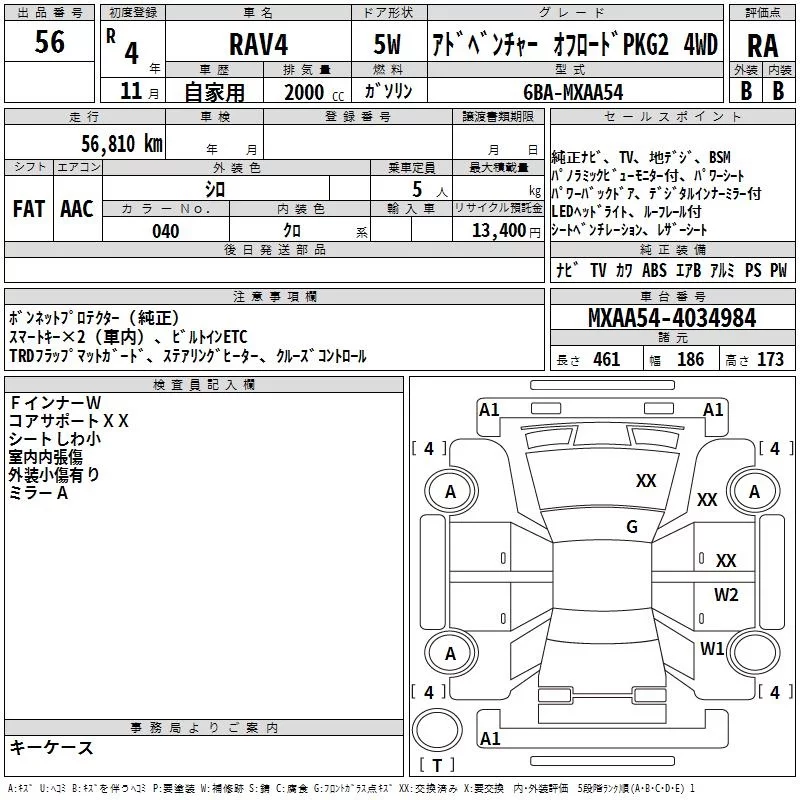Select inspector note "コアサポートXX"
The height and width of the screenshot is (800, 800).
[69, 421]
